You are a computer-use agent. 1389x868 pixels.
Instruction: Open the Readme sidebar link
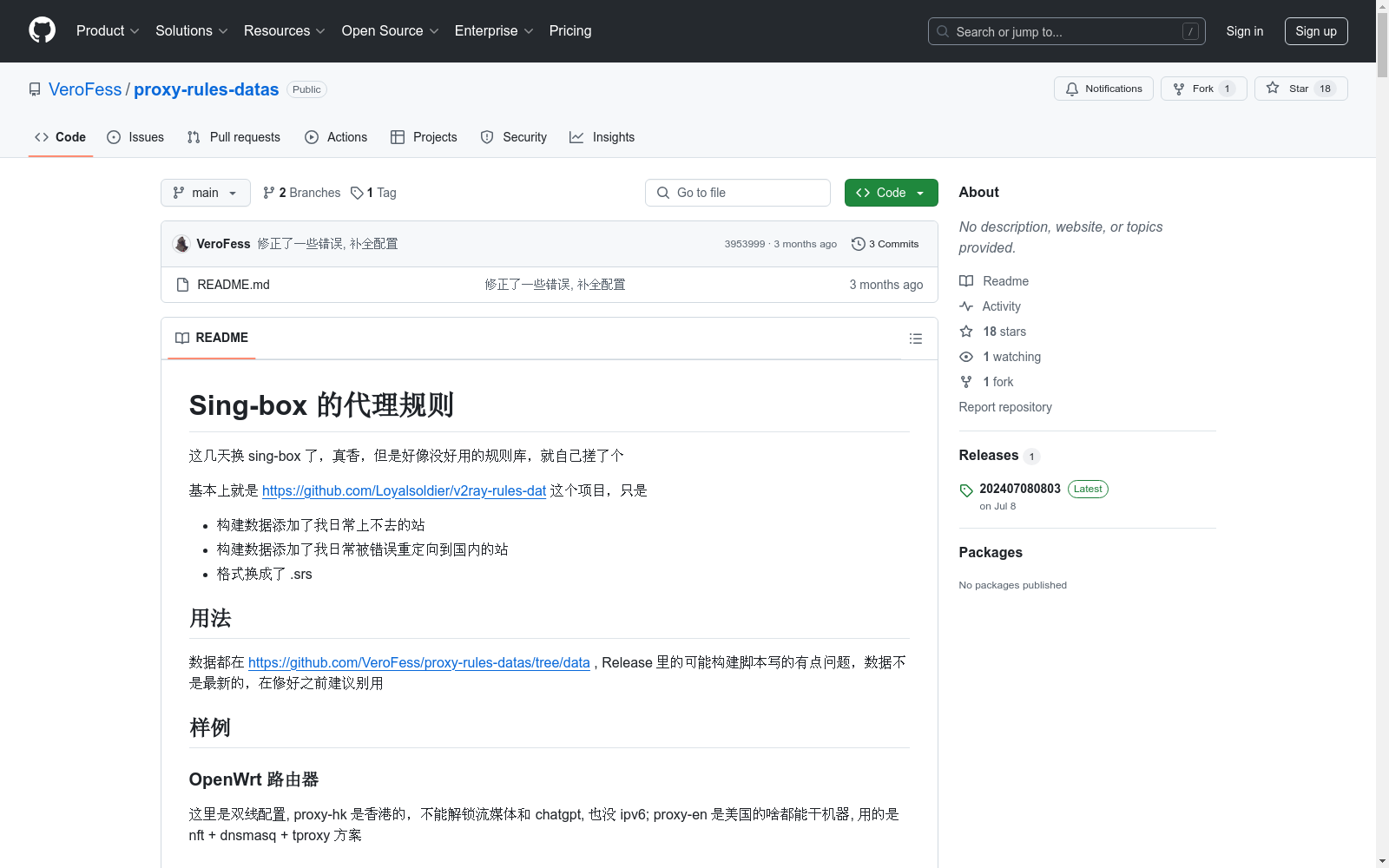tap(994, 281)
